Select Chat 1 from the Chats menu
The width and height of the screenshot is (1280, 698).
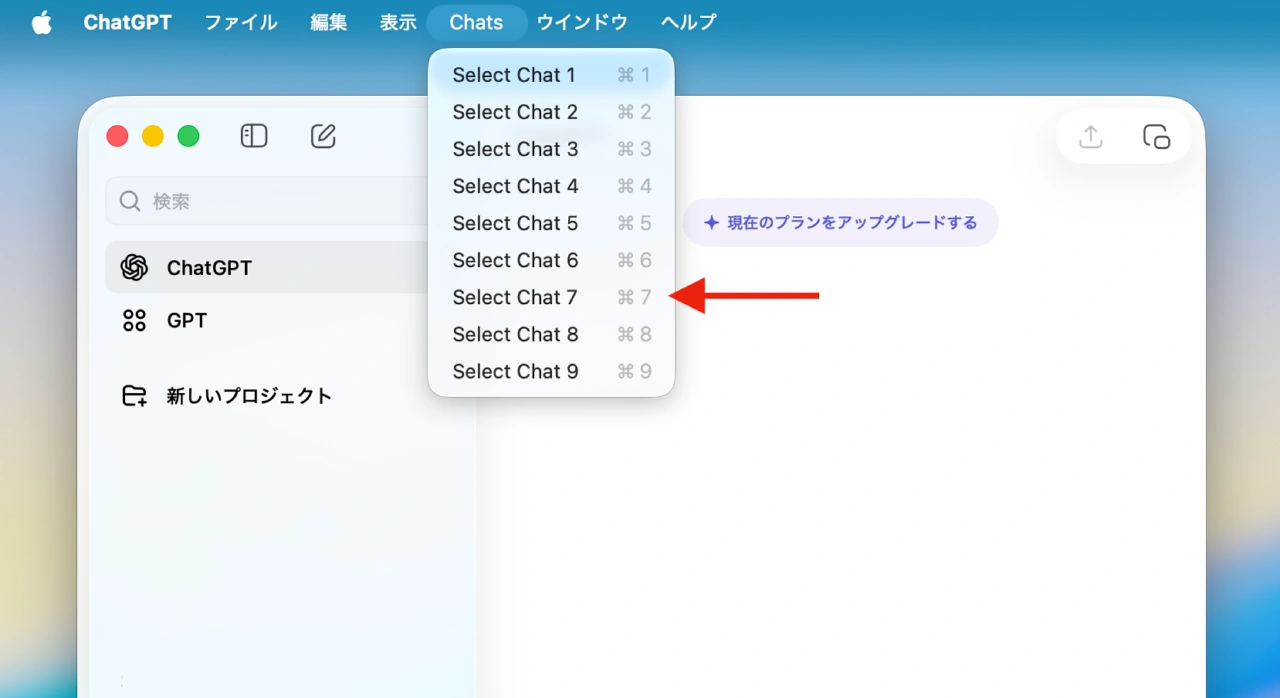tap(514, 74)
